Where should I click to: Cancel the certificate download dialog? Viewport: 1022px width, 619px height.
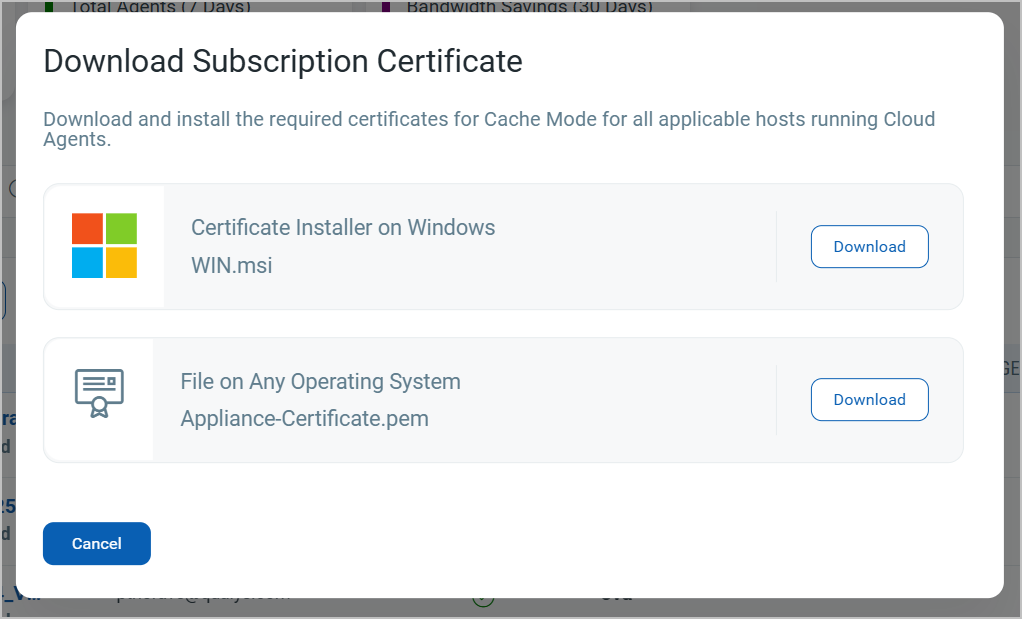pyautogui.click(x=97, y=544)
